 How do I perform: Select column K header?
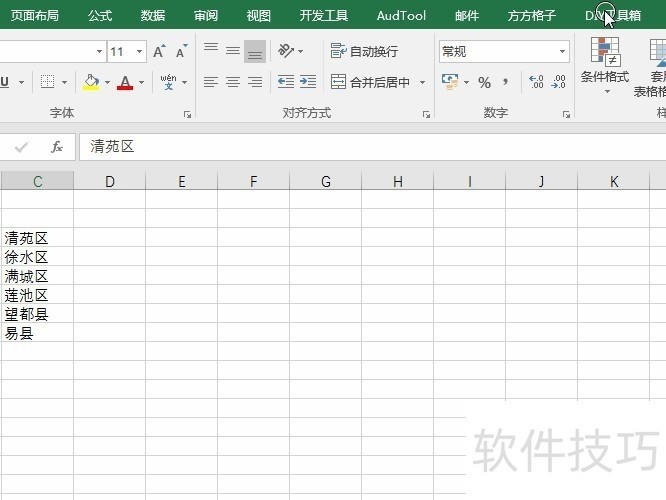(614, 181)
